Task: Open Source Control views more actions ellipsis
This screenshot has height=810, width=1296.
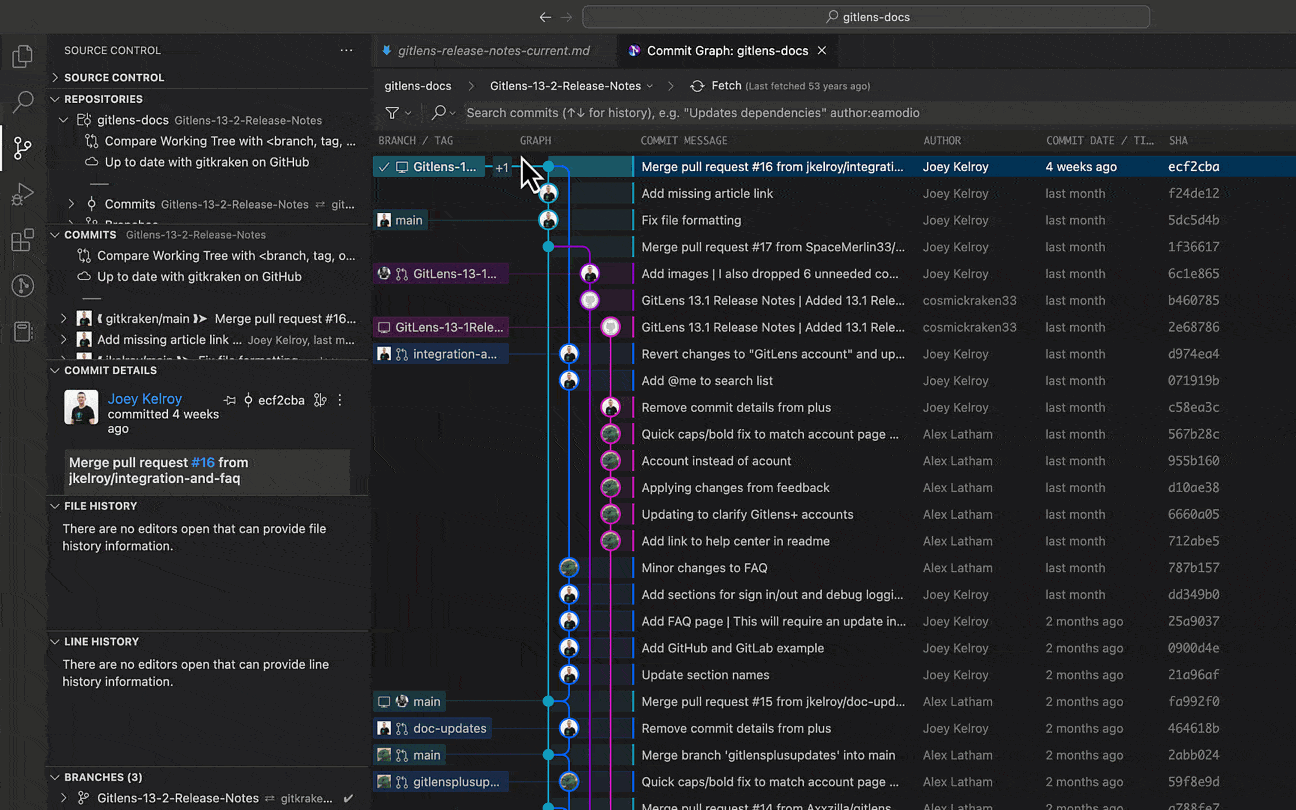Action: pos(346,50)
